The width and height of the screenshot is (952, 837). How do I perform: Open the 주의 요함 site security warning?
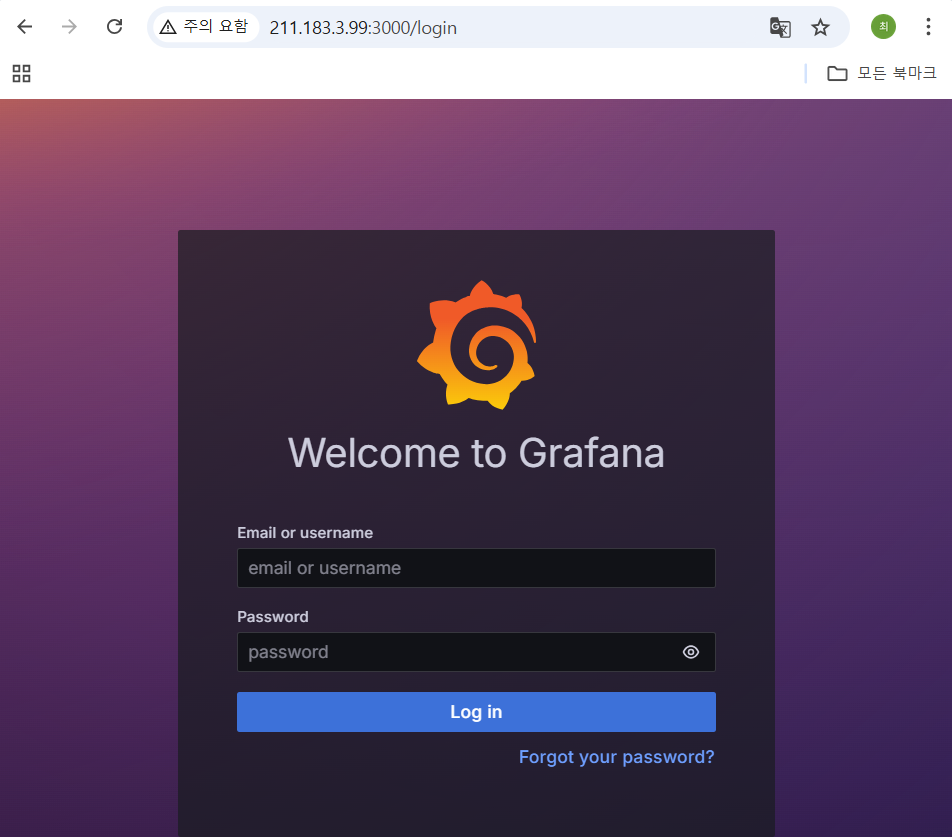pyautogui.click(x=205, y=27)
